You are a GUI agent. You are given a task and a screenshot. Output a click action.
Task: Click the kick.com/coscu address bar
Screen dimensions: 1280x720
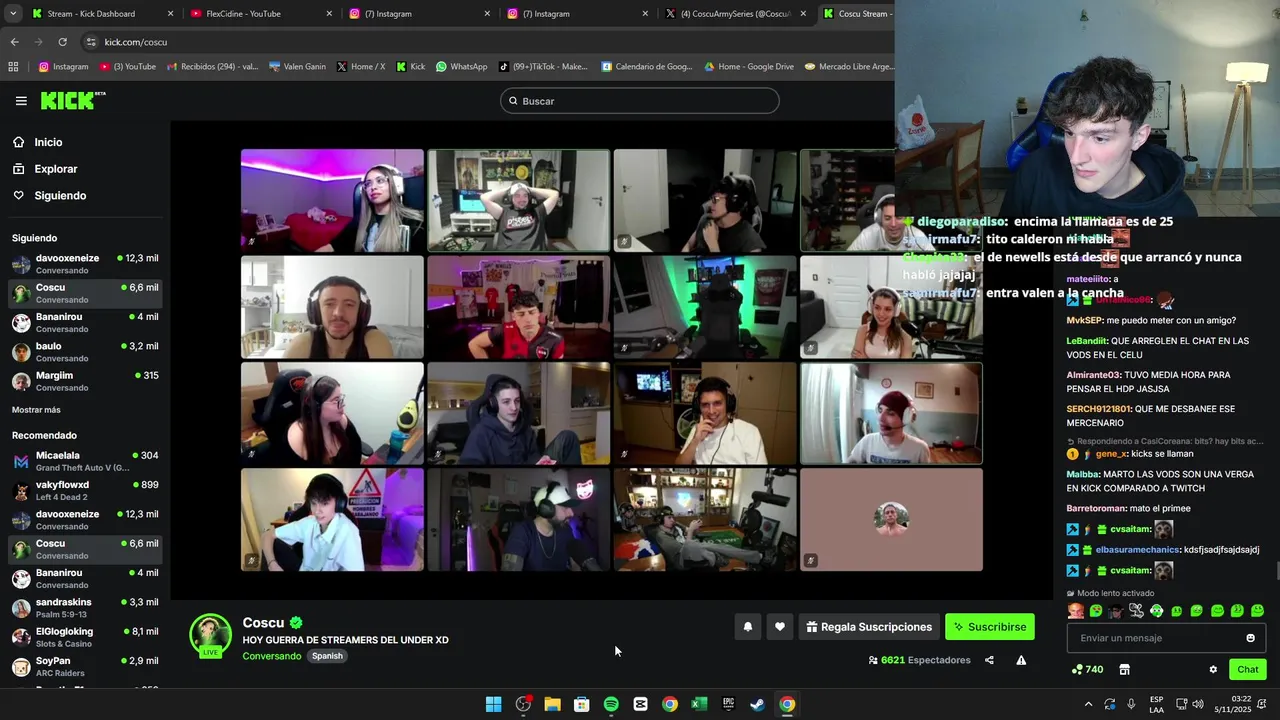click(x=480, y=42)
